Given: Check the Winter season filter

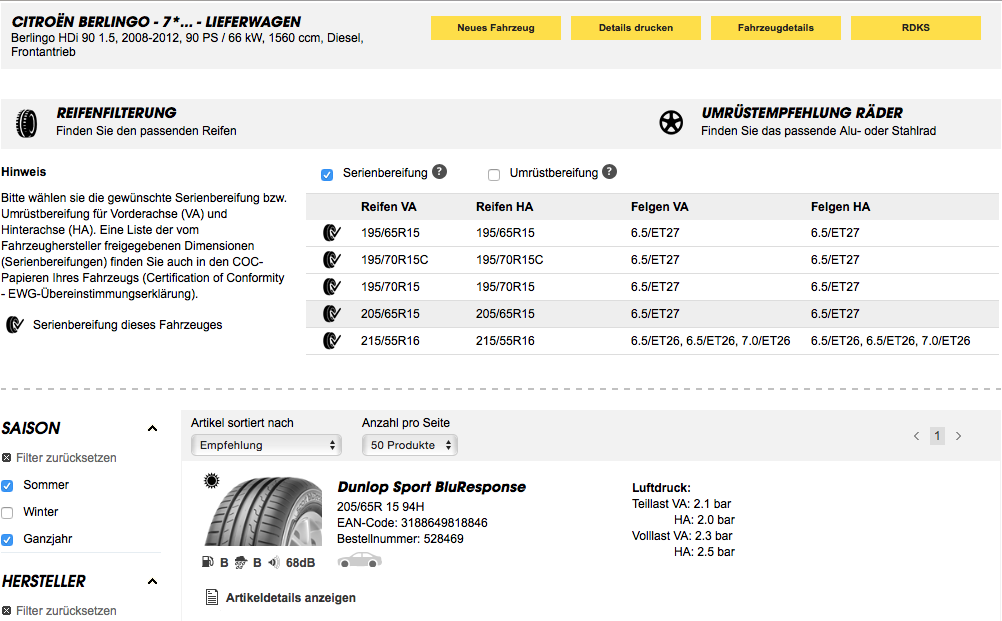Looking at the screenshot, I should pyautogui.click(x=7, y=513).
